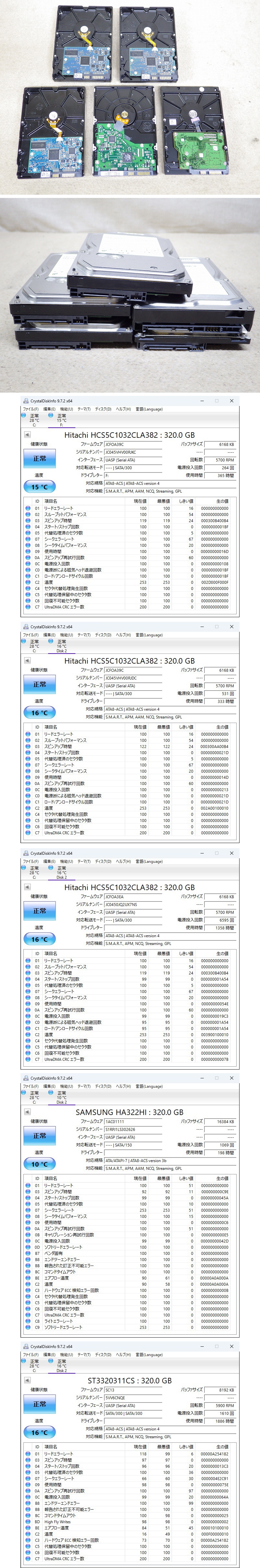Open the photo of the drive with green Samsung-style circuit board, bottom middle
This screenshot has height=1568, width=260.
click(125, 131)
